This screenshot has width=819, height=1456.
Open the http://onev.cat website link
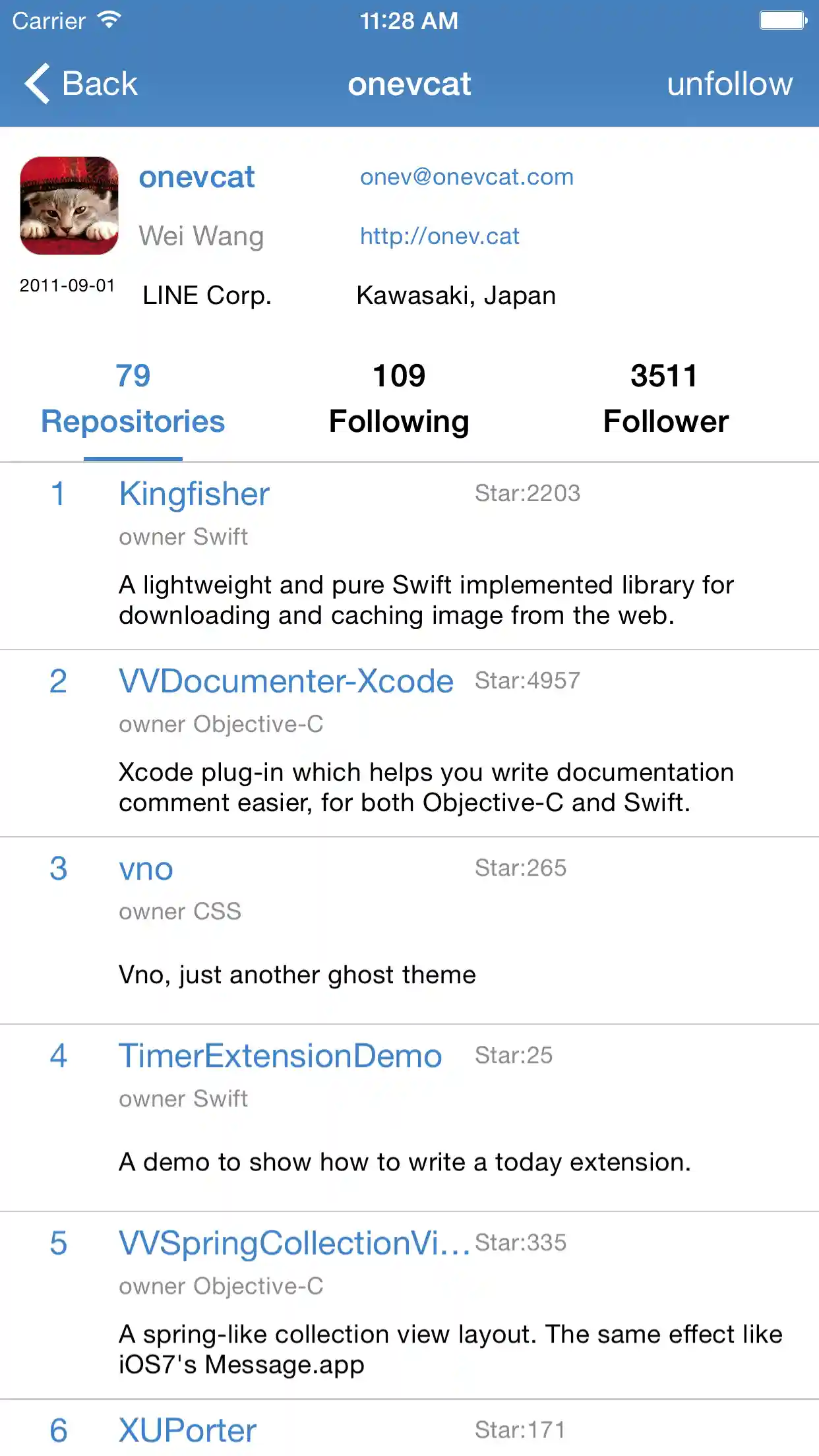[x=439, y=236]
